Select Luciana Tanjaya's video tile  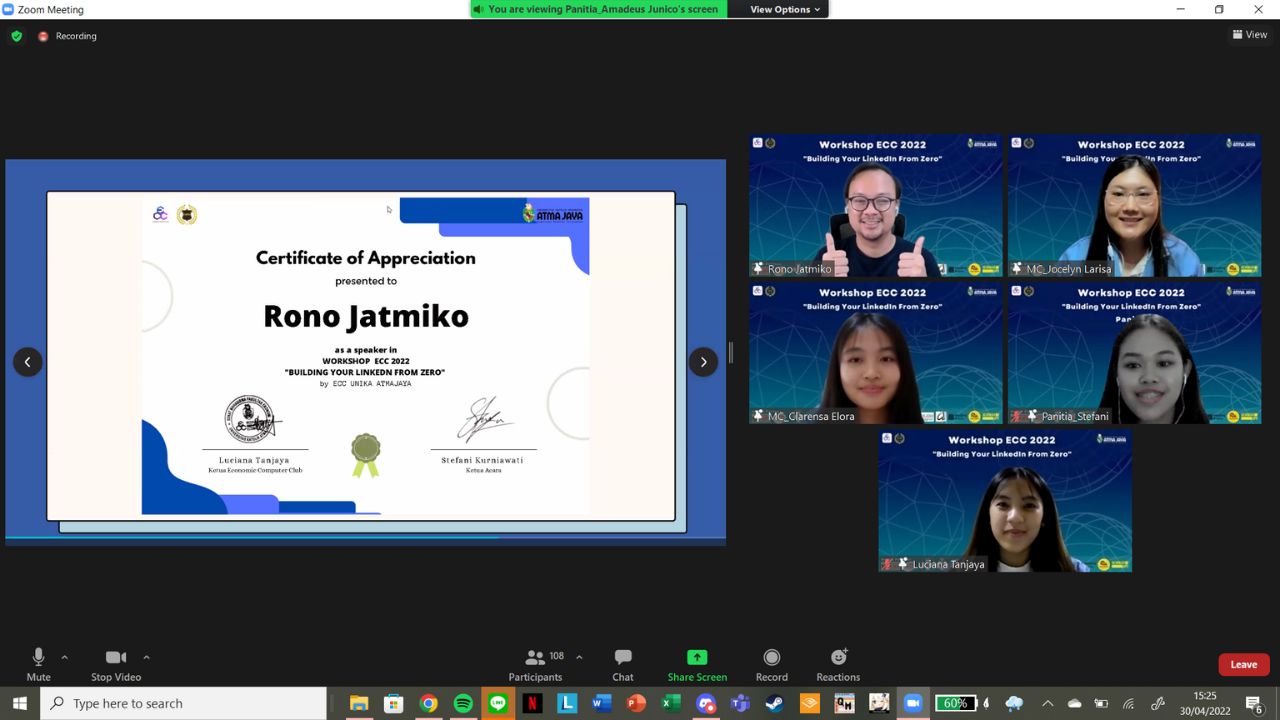click(x=1005, y=501)
